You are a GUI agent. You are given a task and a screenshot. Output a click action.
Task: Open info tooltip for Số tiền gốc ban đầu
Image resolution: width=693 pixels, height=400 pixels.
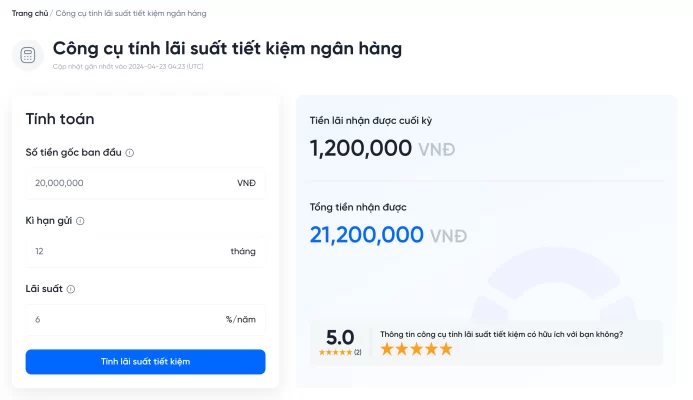[x=129, y=153]
